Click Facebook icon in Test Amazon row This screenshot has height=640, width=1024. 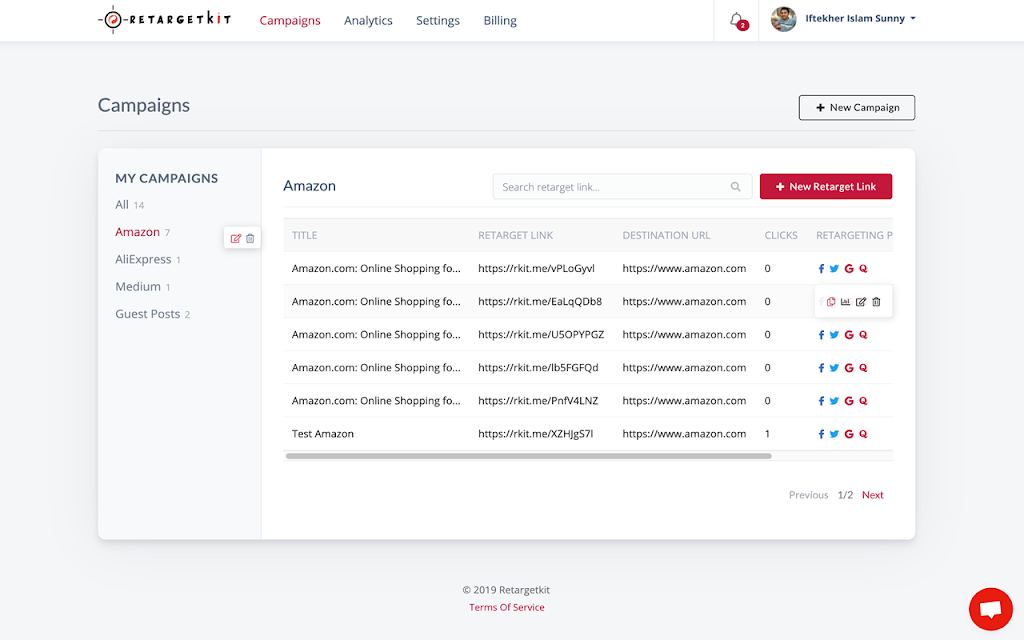pyautogui.click(x=821, y=434)
